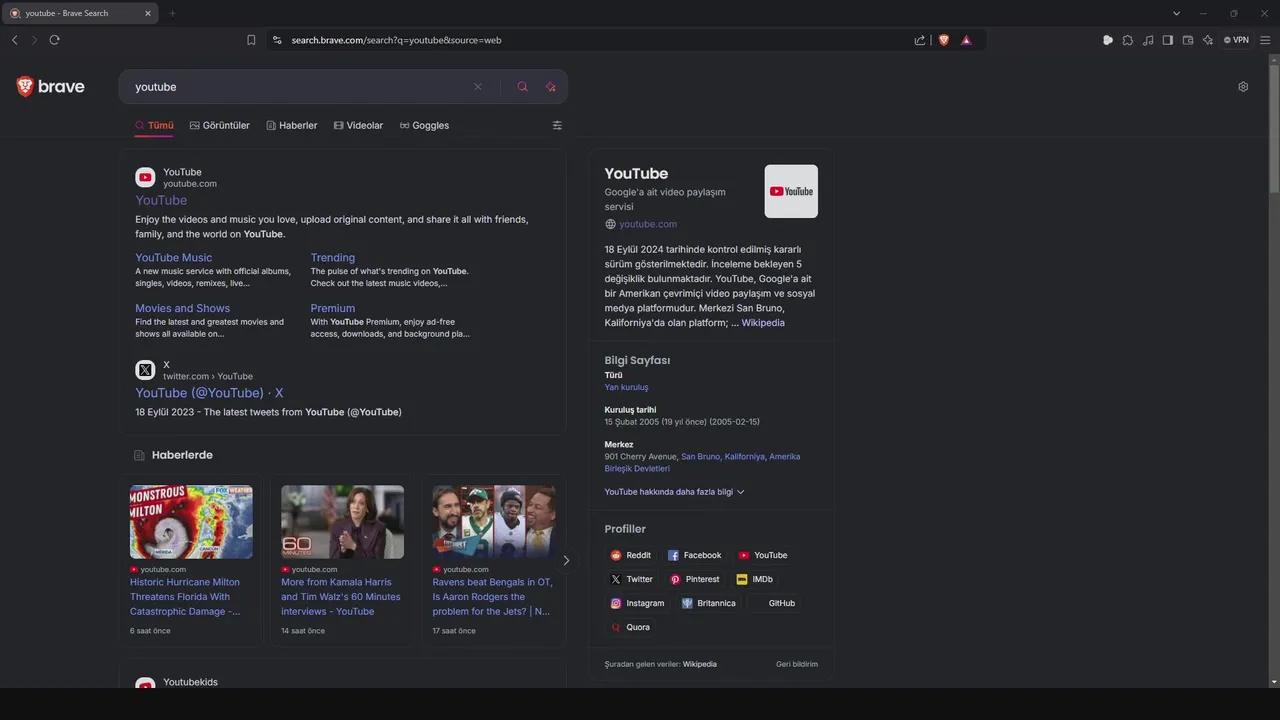
Task: Open the browser hamburger main menu
Action: tap(1265, 40)
